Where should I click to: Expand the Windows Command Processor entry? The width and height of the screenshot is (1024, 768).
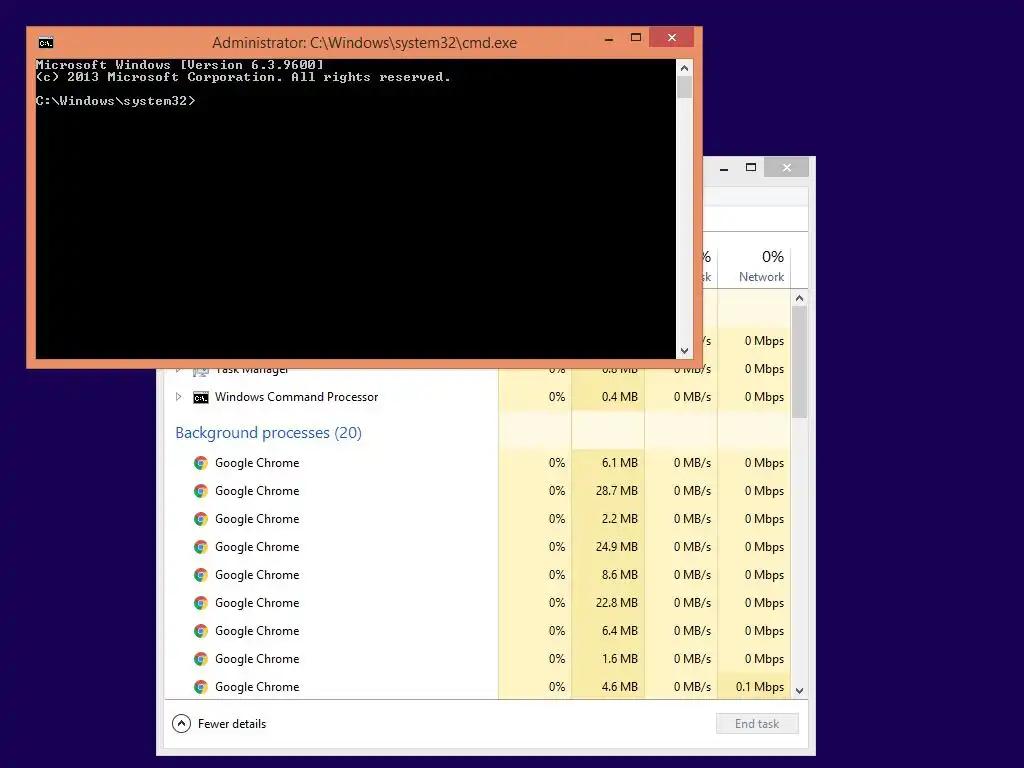click(178, 396)
